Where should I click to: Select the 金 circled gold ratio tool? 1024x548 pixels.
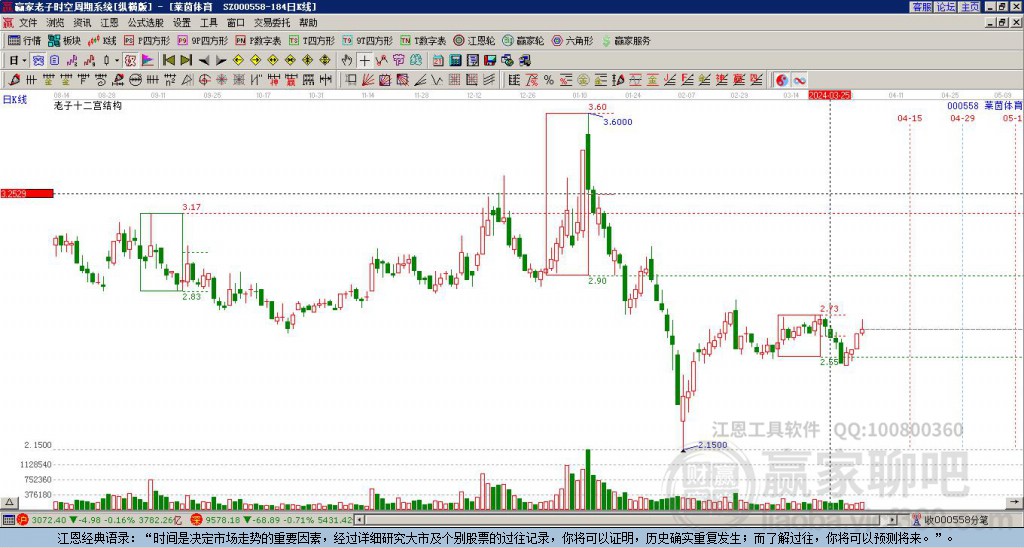(583, 80)
